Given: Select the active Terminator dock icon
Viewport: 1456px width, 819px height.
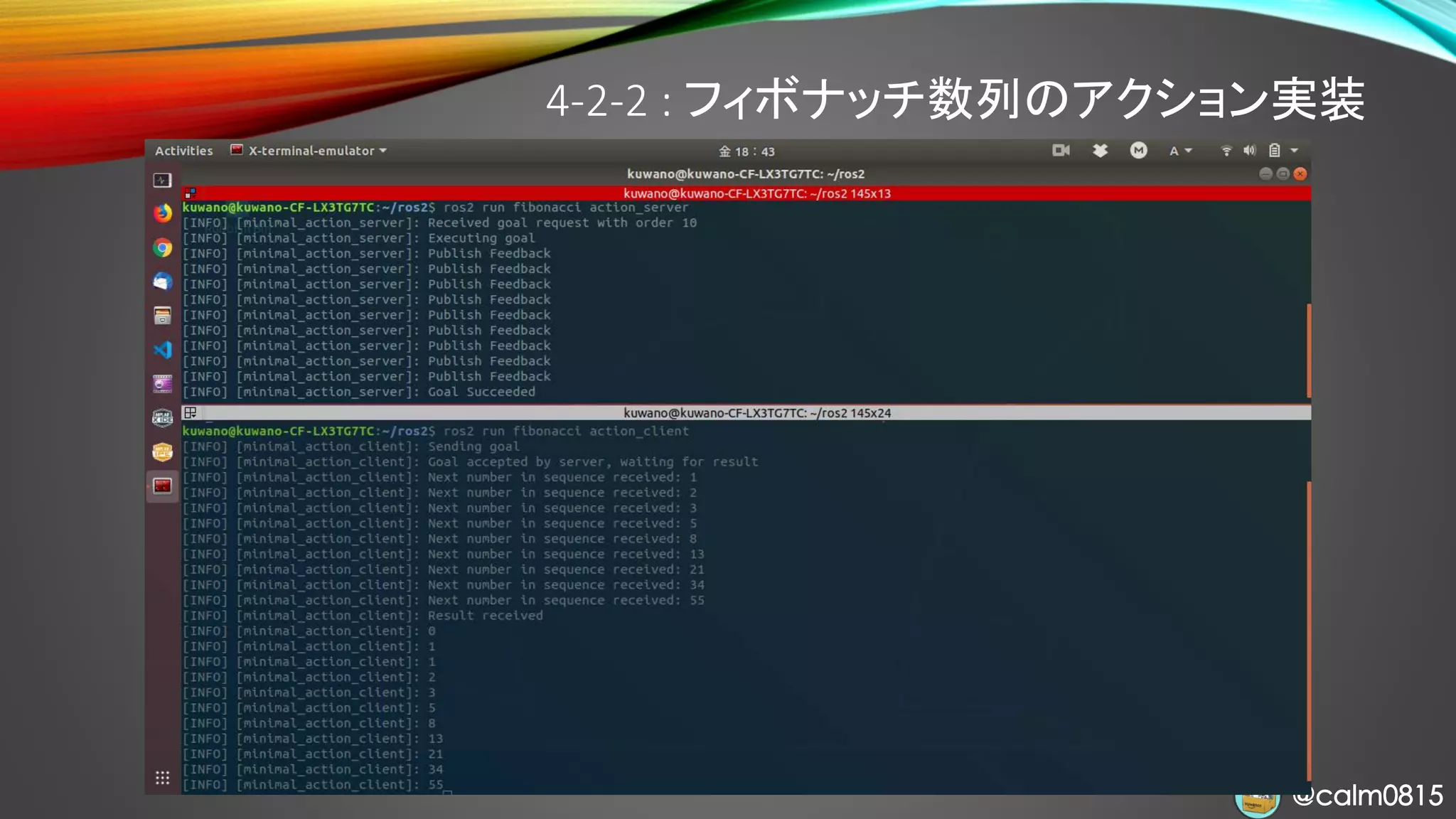Looking at the screenshot, I should pos(162,486).
